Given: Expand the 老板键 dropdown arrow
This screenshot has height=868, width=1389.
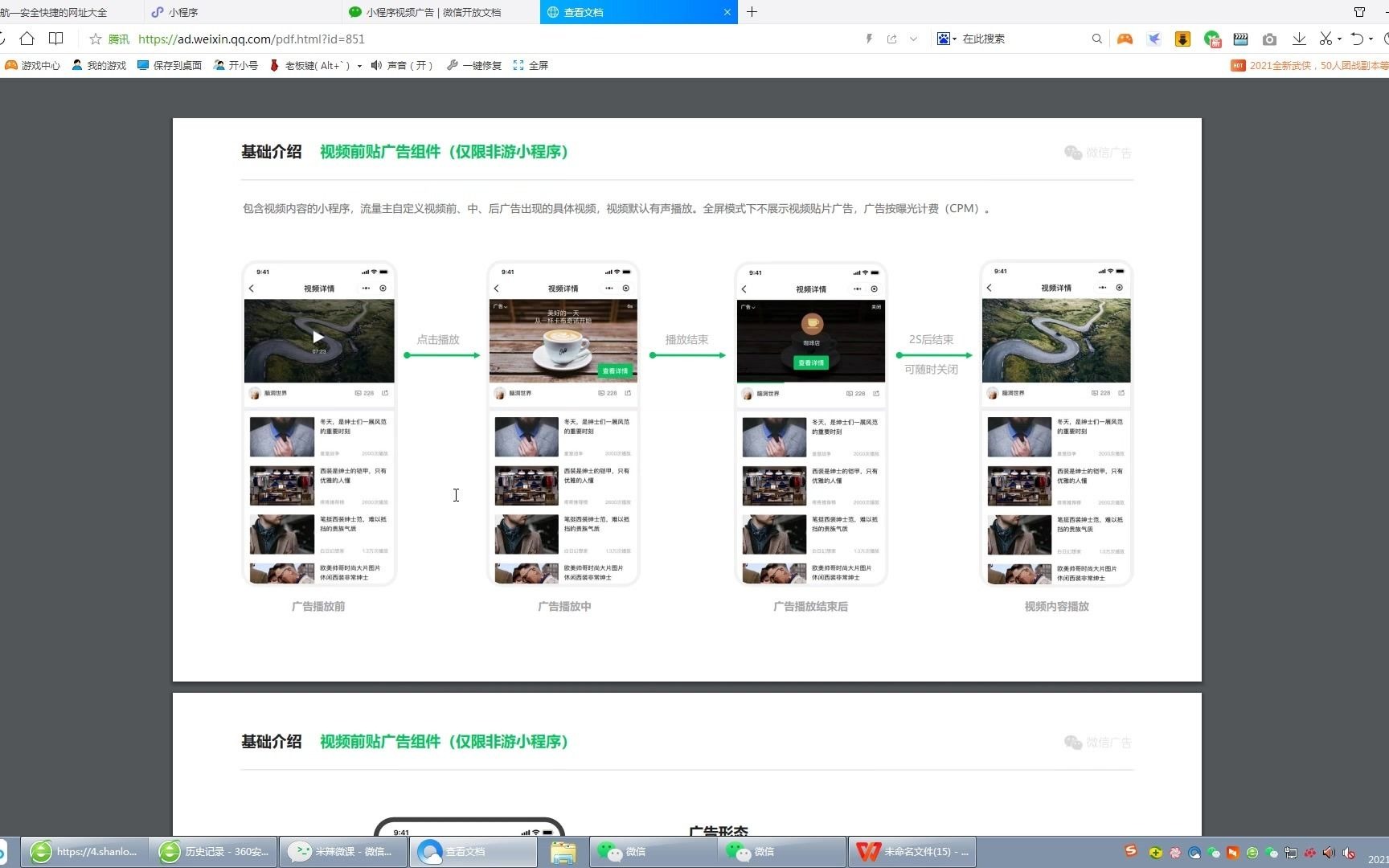Looking at the screenshot, I should coord(359,66).
